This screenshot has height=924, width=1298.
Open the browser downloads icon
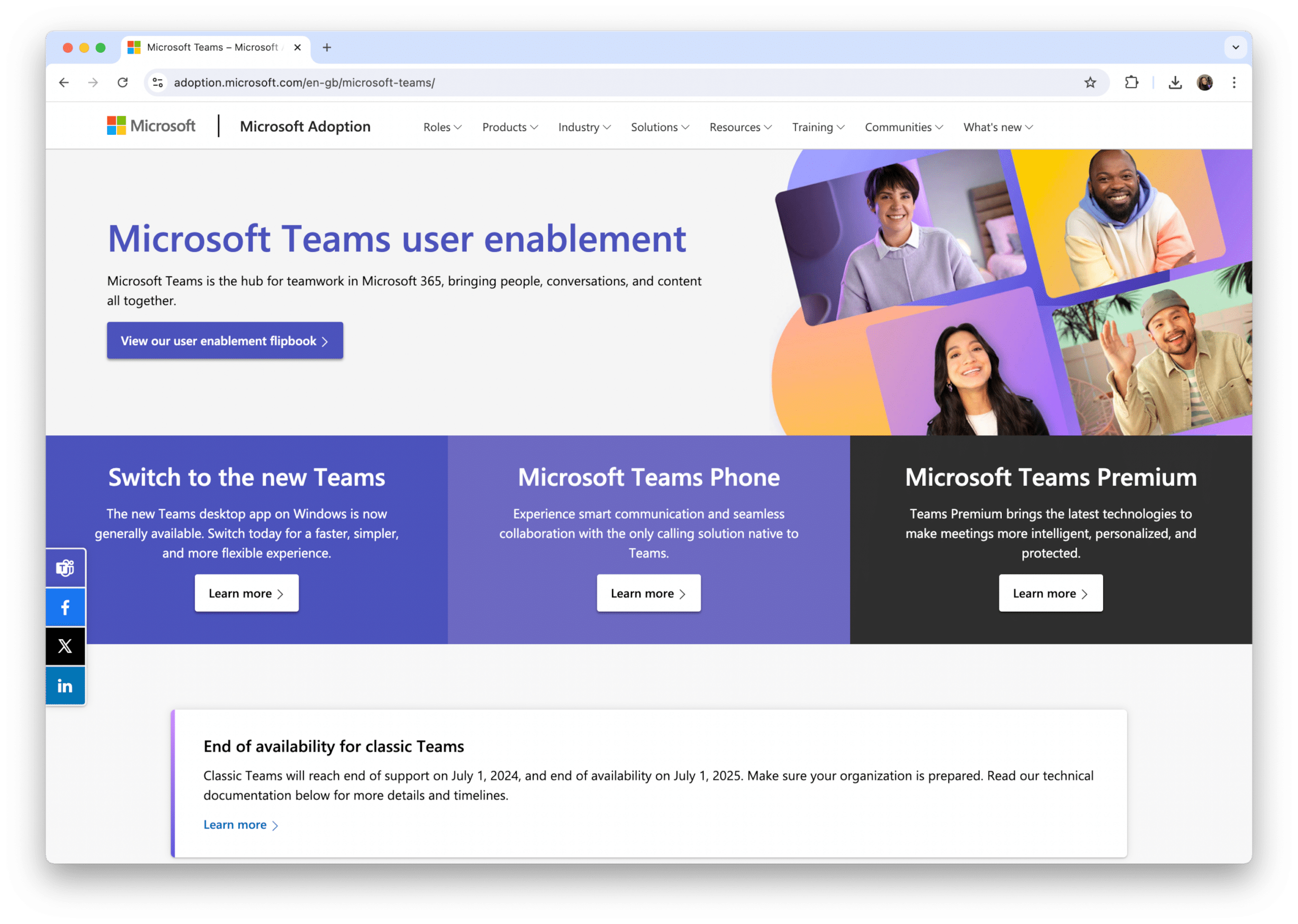pos(1175,83)
